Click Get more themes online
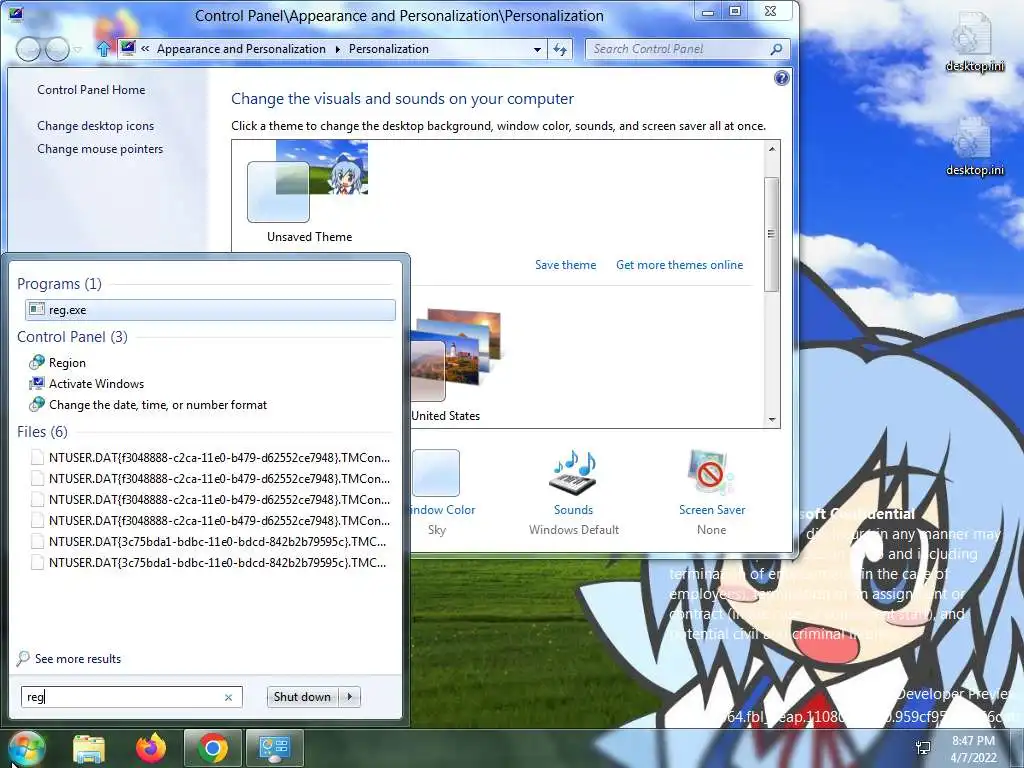 (679, 264)
